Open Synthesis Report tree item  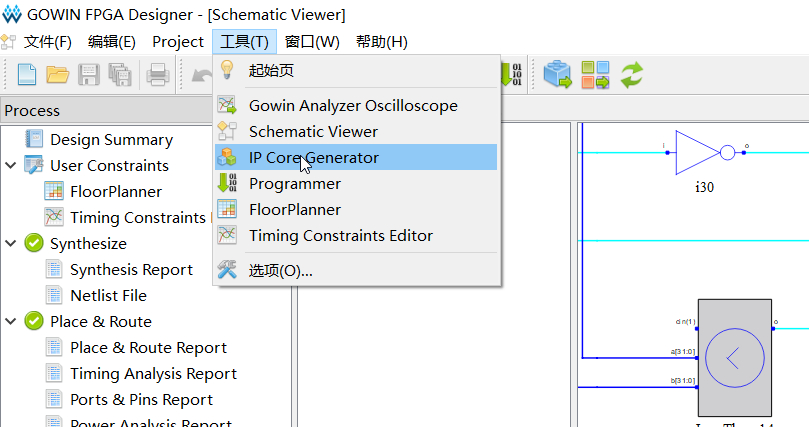pyautogui.click(x=132, y=270)
